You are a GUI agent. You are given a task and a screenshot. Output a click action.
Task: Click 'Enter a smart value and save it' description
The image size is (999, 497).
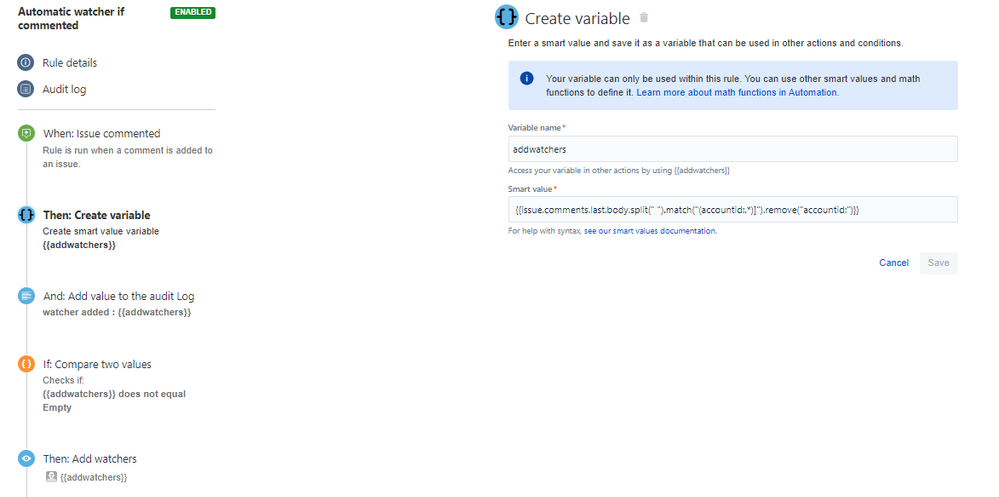(x=705, y=43)
